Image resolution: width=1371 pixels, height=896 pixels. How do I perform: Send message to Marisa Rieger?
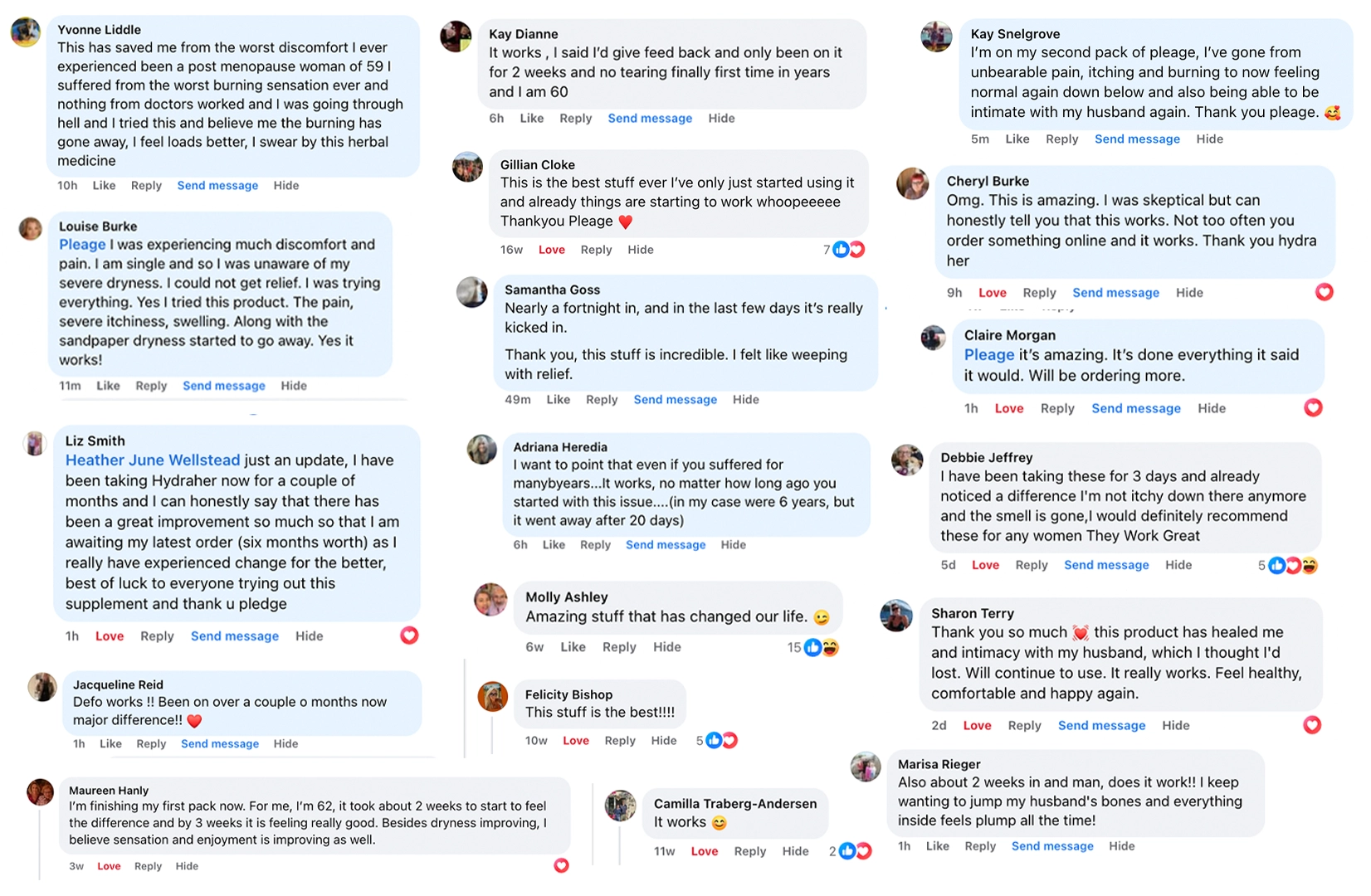tap(1052, 846)
